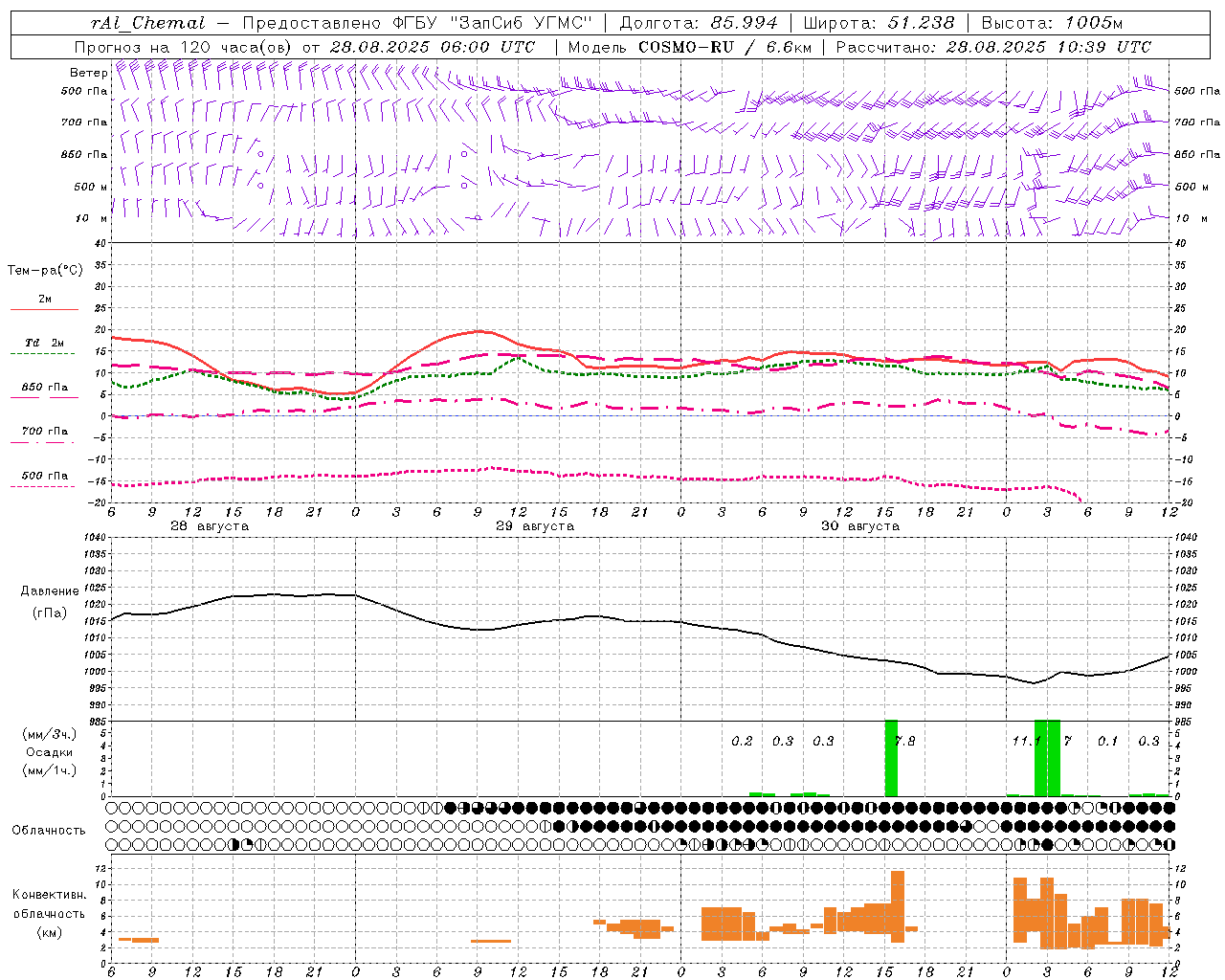Viewport: 1225px width, 980px height.
Task: Select the "ЗапСиб УГМС" provider text
Action: (522, 23)
